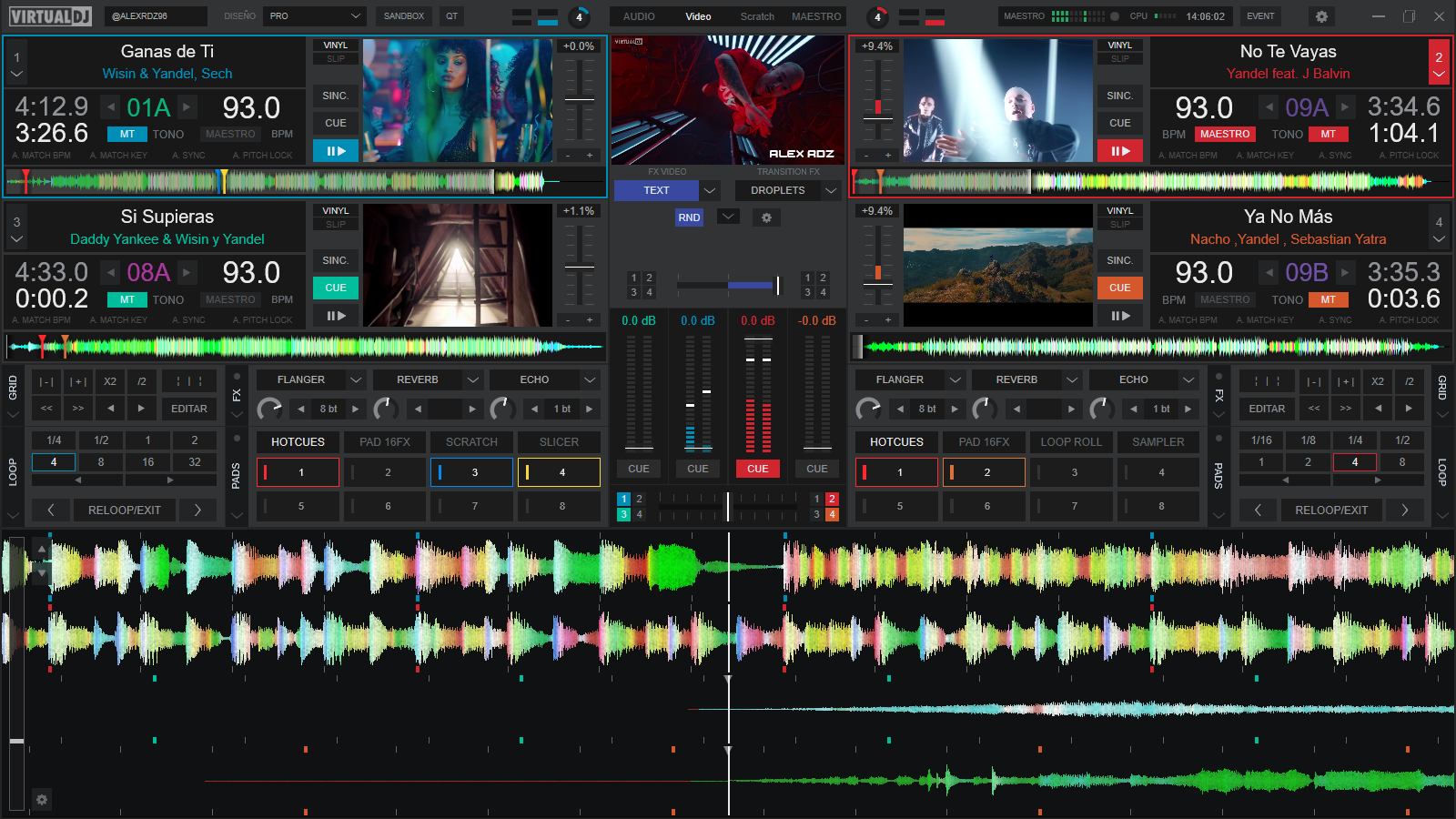Click the previous-page arrow beside left RELOOP/EXIT
The image size is (1456, 819).
click(x=51, y=510)
